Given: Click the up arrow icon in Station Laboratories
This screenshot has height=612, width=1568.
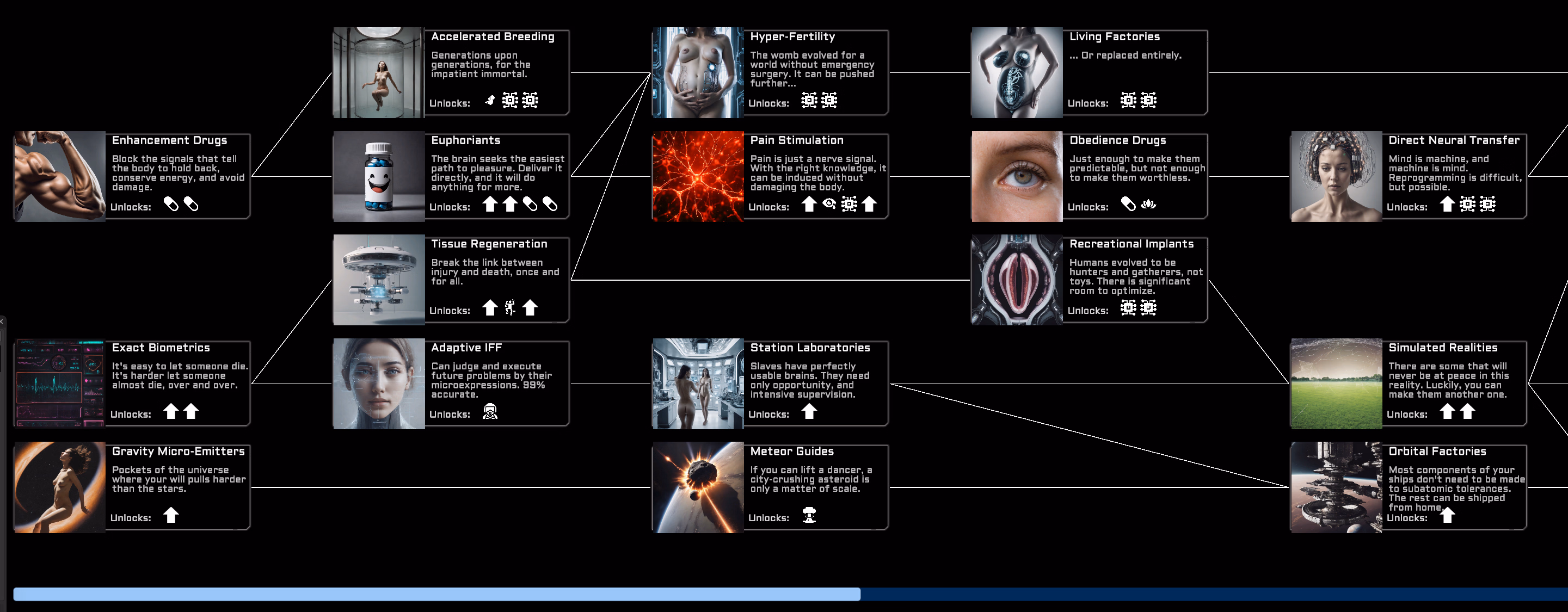Looking at the screenshot, I should (x=809, y=412).
